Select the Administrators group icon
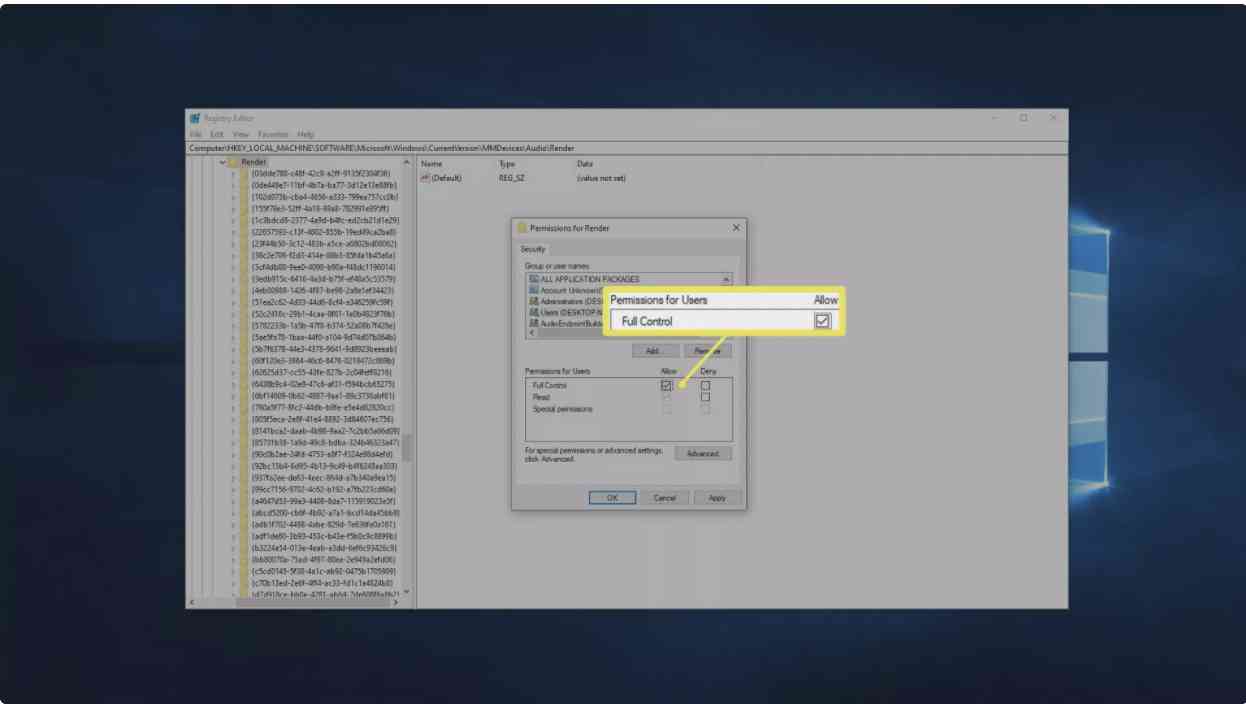This screenshot has width=1246, height=704. tap(533, 301)
